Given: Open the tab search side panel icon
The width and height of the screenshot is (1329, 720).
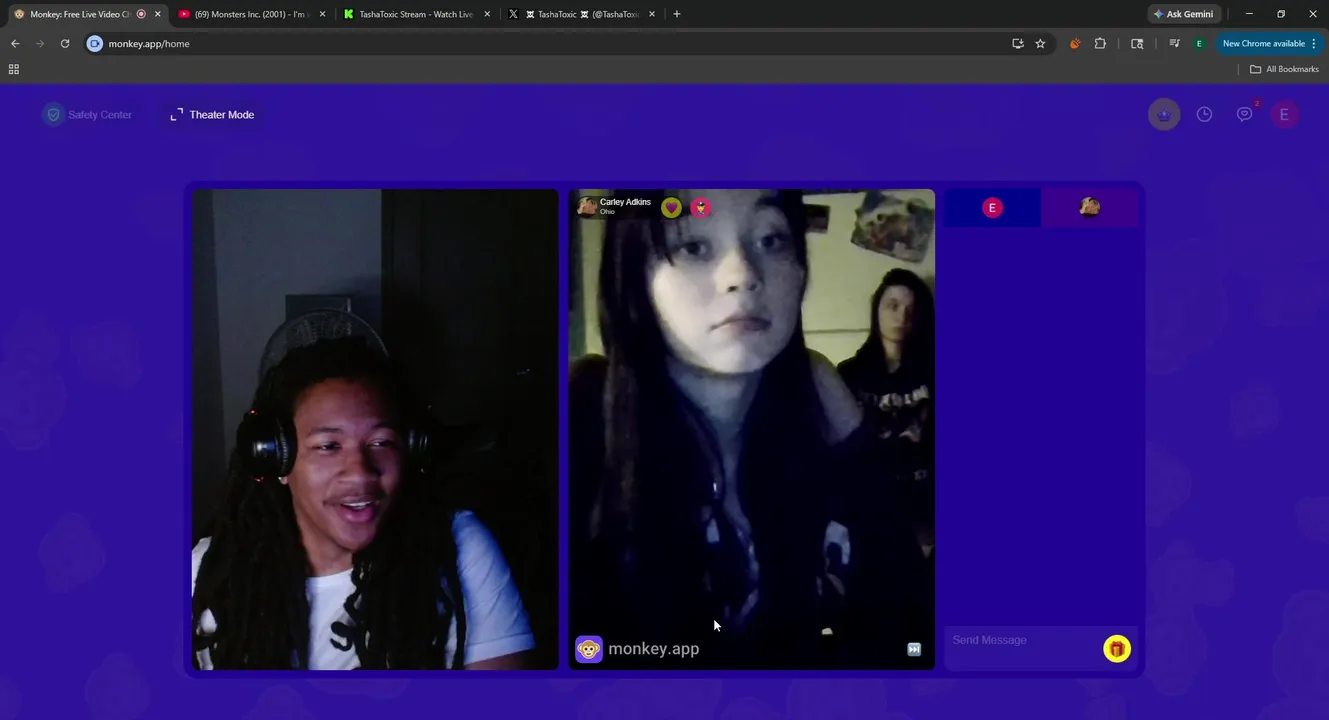Looking at the screenshot, I should point(1137,44).
